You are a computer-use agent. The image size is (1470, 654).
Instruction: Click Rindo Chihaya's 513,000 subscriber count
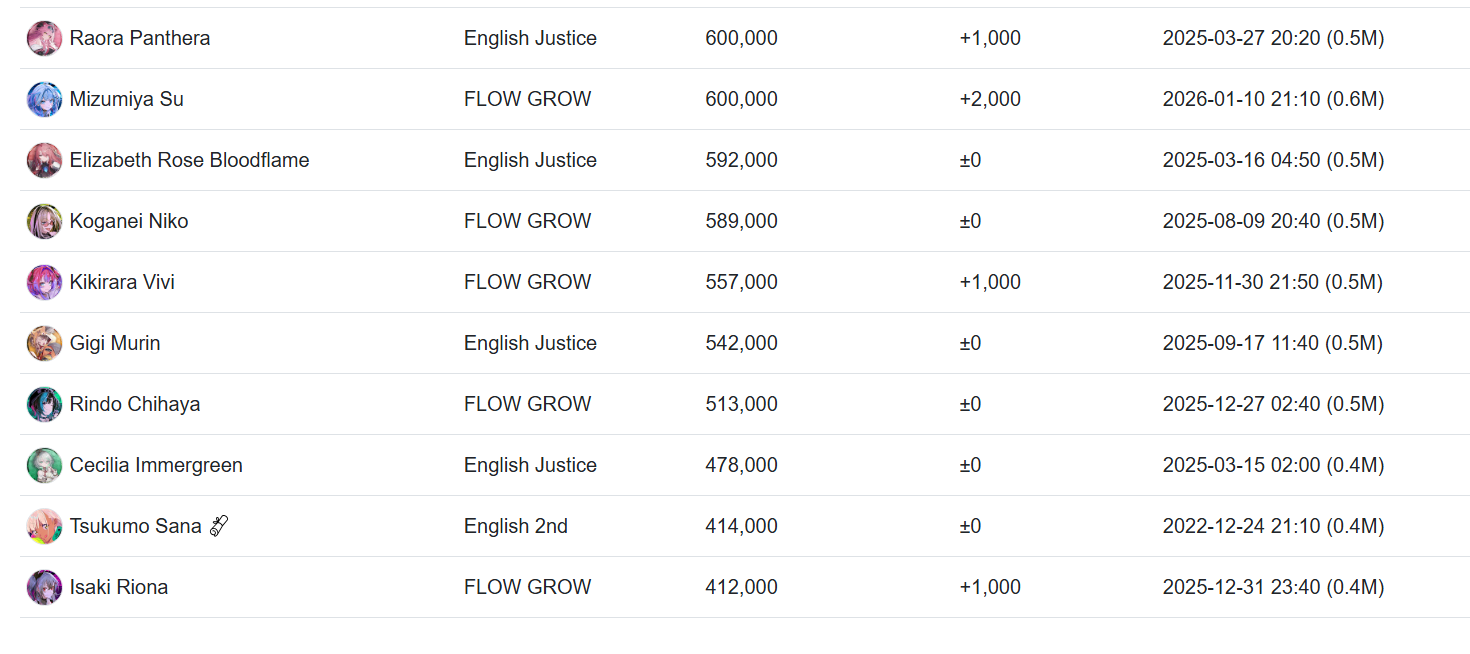(x=741, y=405)
